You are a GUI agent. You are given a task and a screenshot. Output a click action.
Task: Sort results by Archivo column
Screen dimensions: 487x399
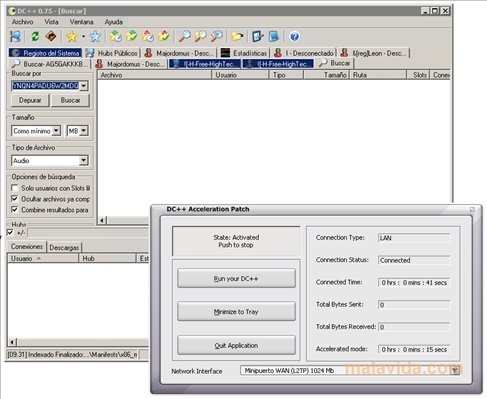click(x=154, y=75)
